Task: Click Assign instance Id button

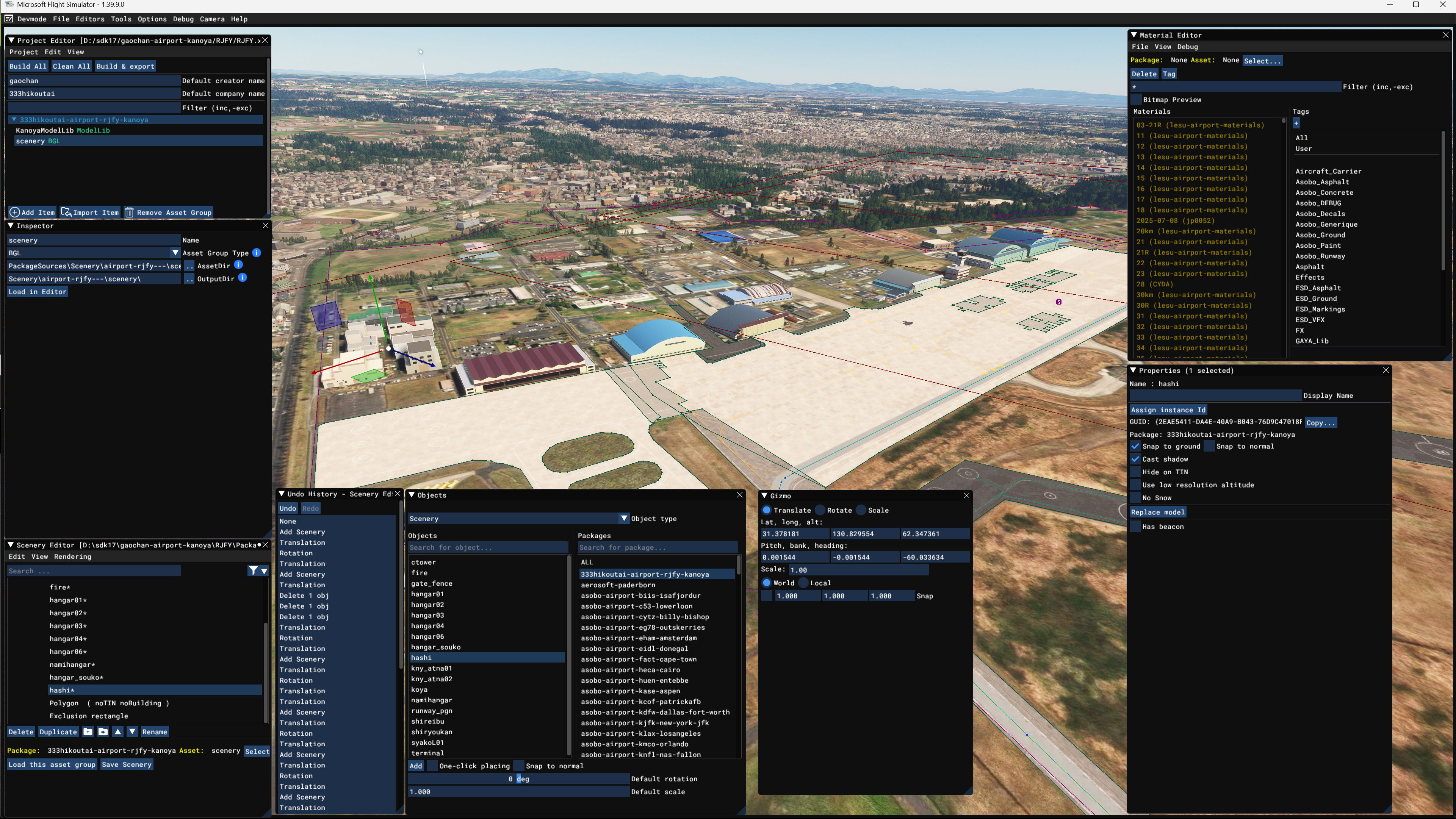Action: 1168,410
